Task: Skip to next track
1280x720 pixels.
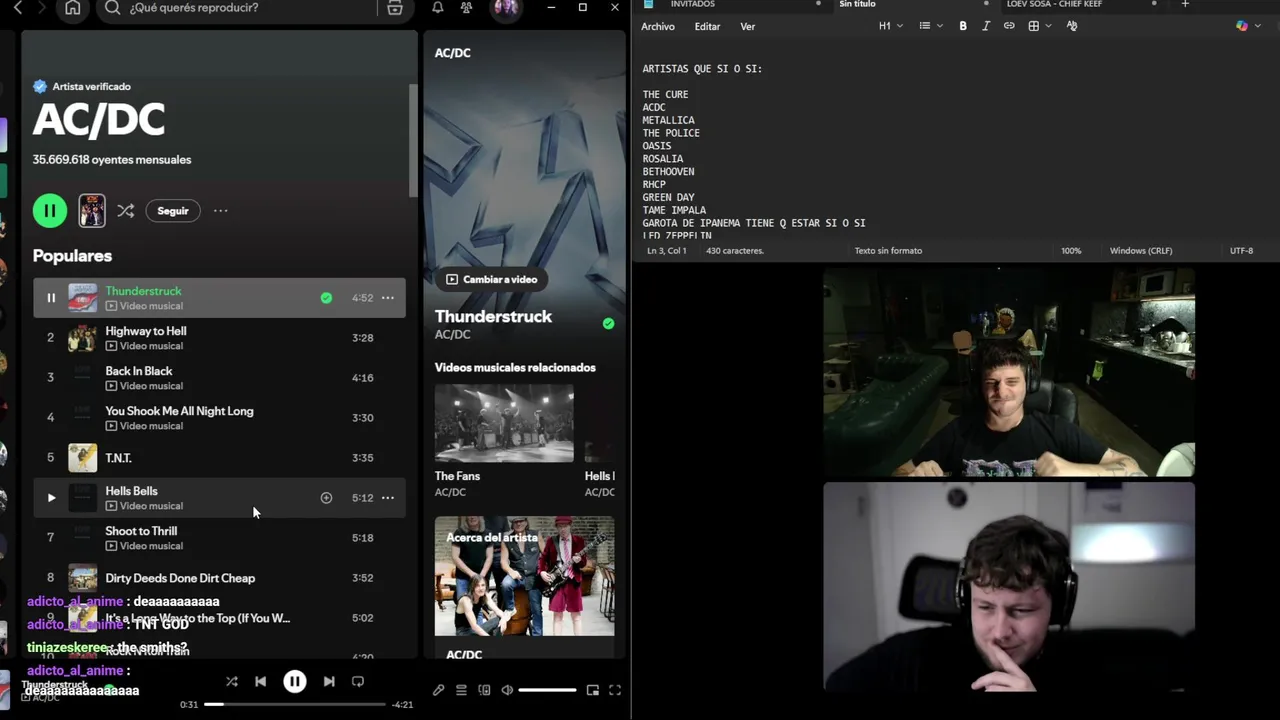Action: [329, 682]
